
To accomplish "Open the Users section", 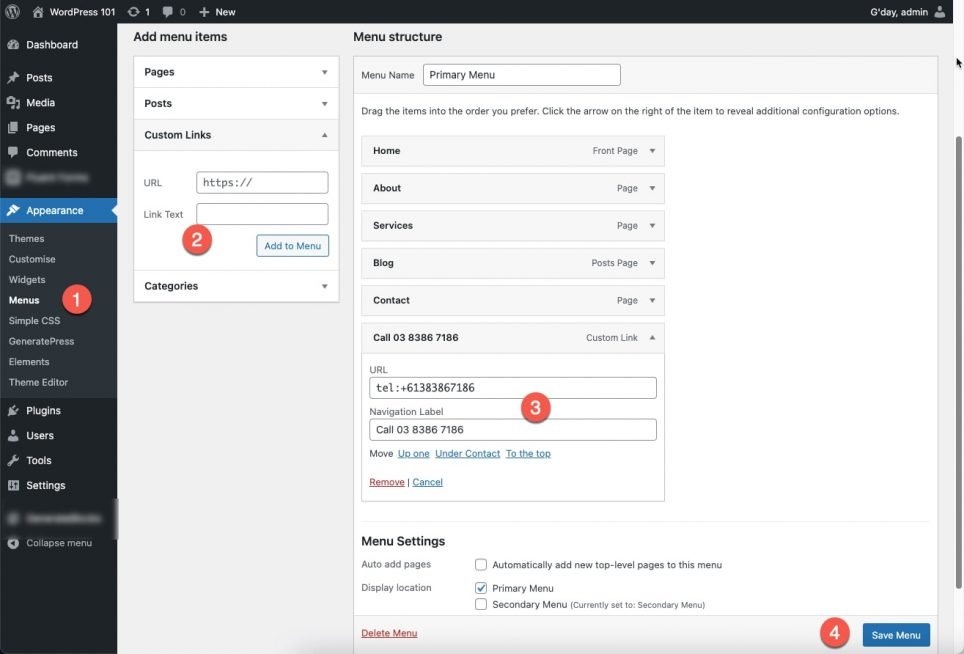I will coord(40,436).
